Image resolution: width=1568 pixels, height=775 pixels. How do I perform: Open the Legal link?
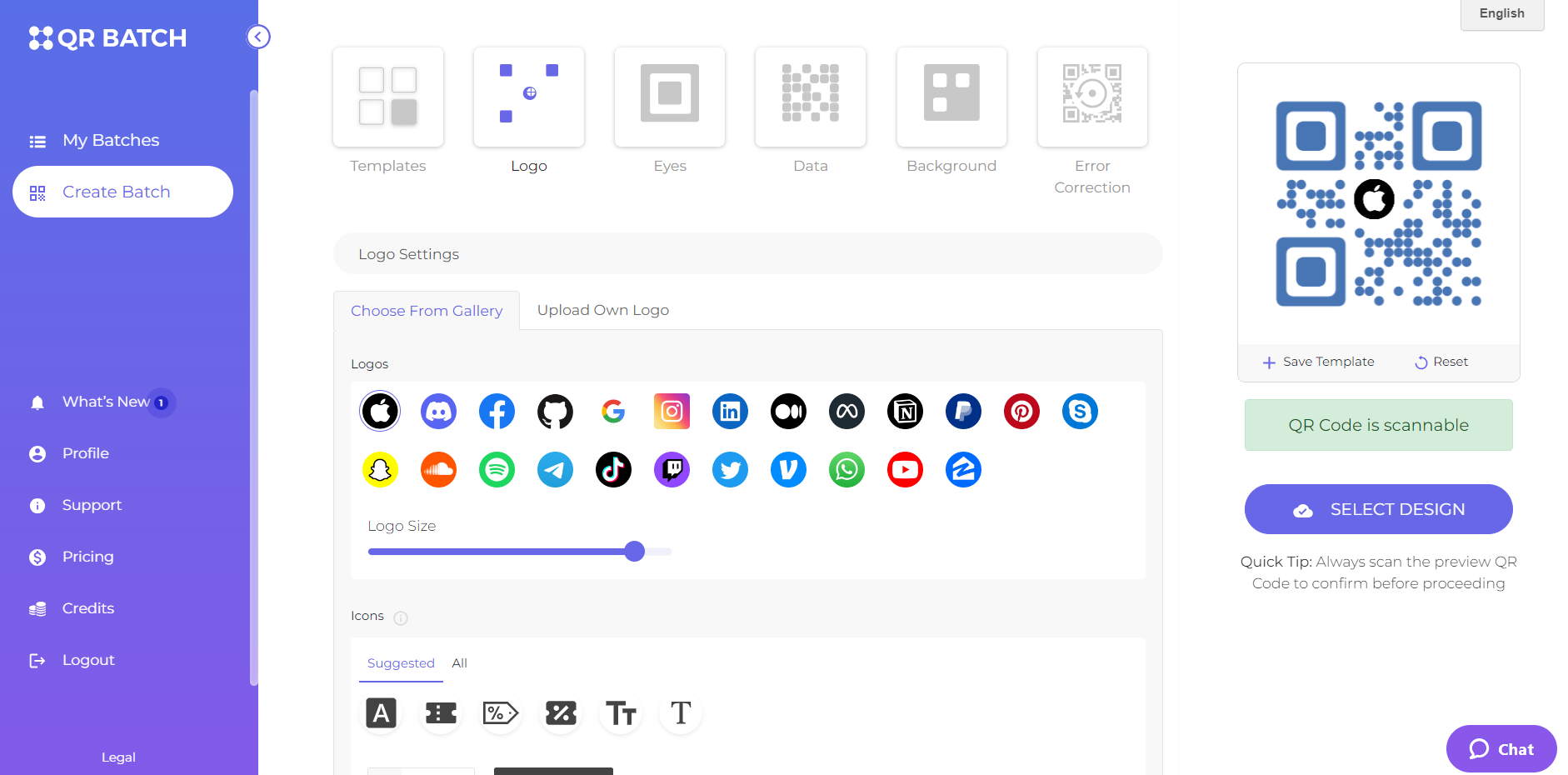point(118,757)
